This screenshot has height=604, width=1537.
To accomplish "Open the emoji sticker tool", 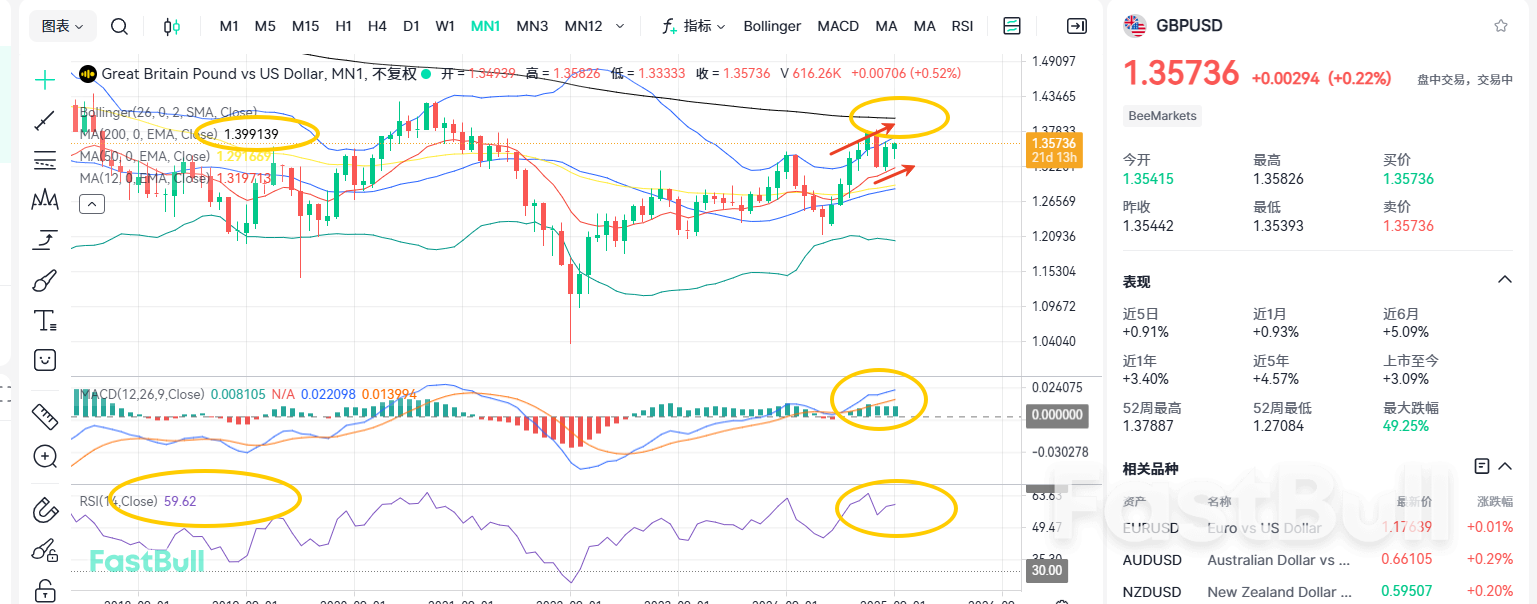I will 44,359.
